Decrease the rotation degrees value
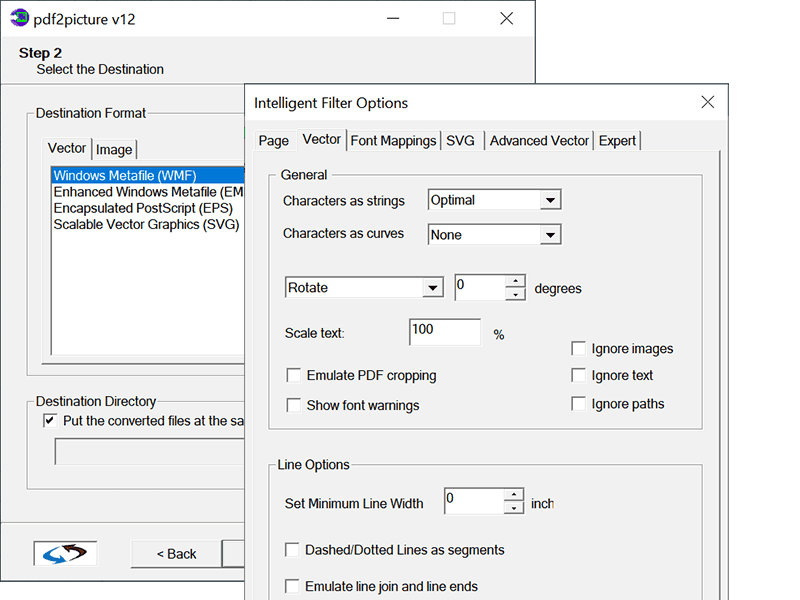 [515, 294]
